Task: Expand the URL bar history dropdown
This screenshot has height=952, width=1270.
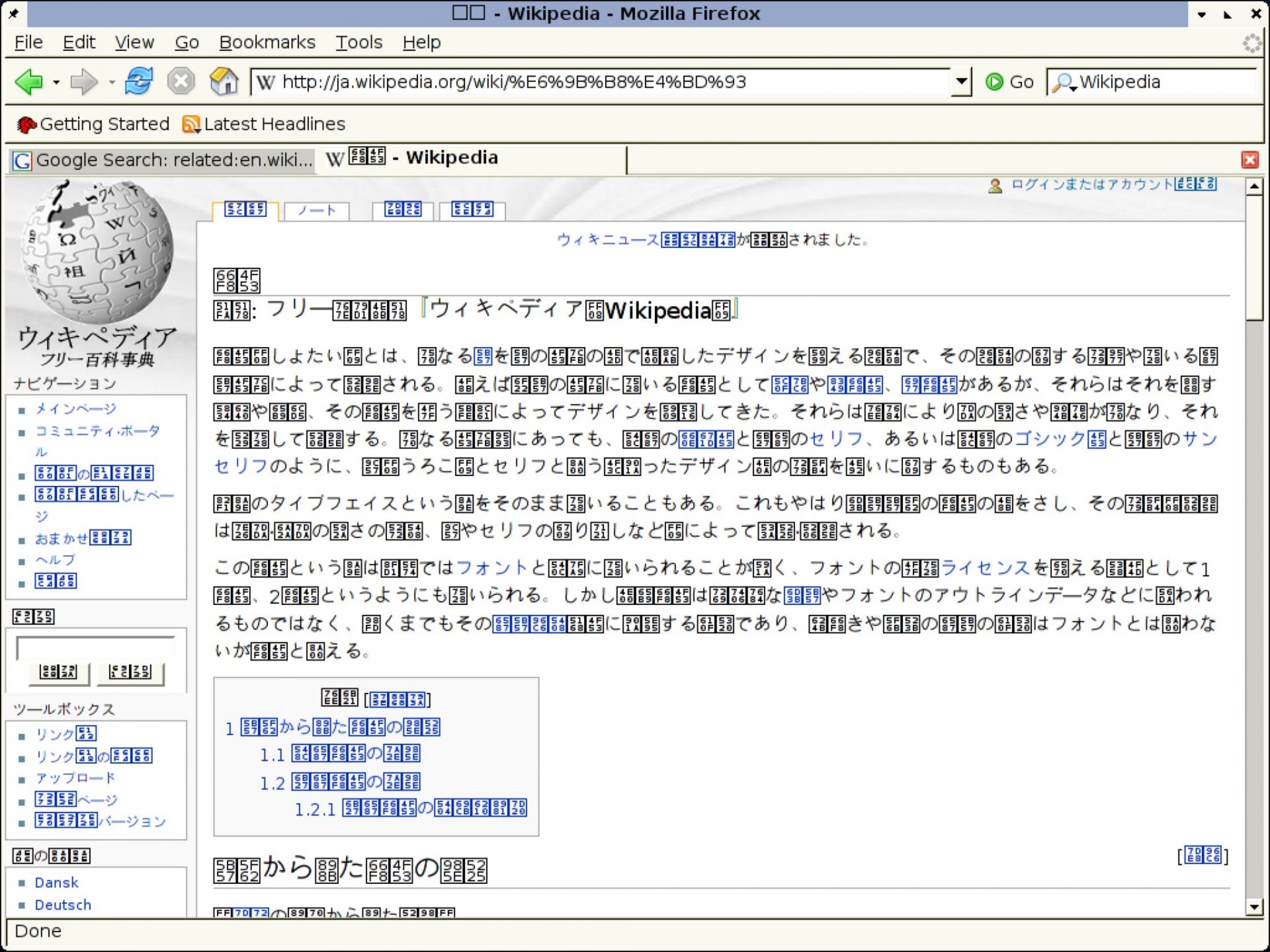Action: click(961, 82)
